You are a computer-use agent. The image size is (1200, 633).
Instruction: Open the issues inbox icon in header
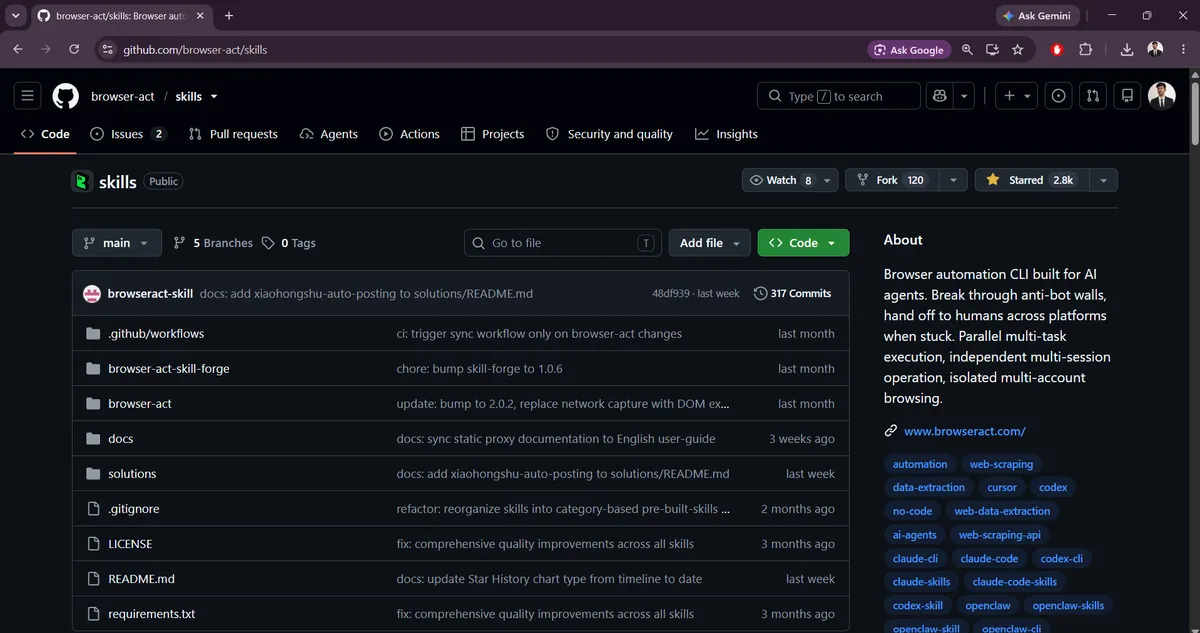pos(1059,96)
